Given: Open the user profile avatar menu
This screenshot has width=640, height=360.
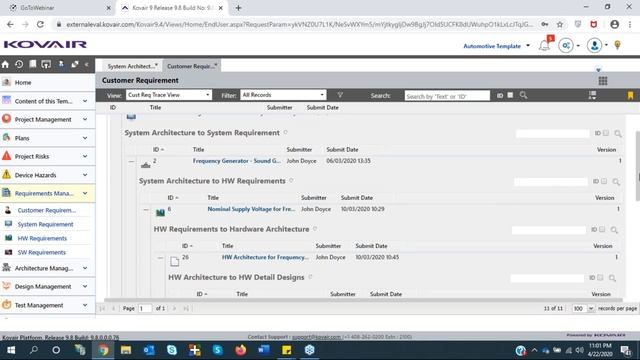Looking at the screenshot, I should pyautogui.click(x=594, y=45).
